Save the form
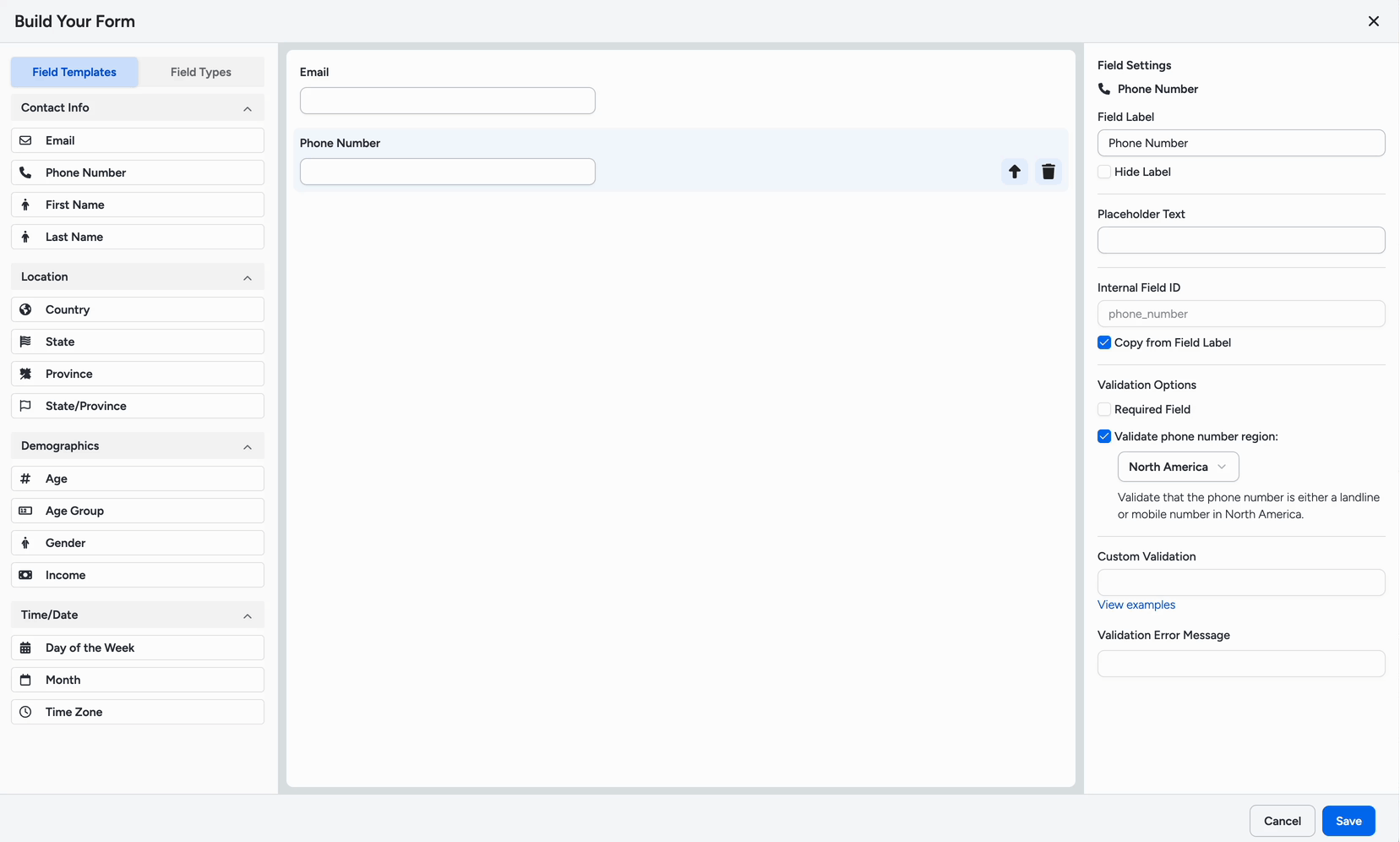 [1348, 821]
